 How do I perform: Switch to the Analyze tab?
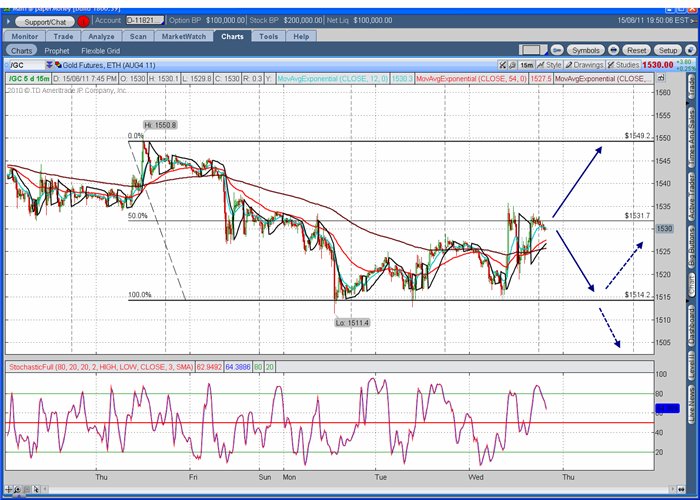click(x=101, y=36)
